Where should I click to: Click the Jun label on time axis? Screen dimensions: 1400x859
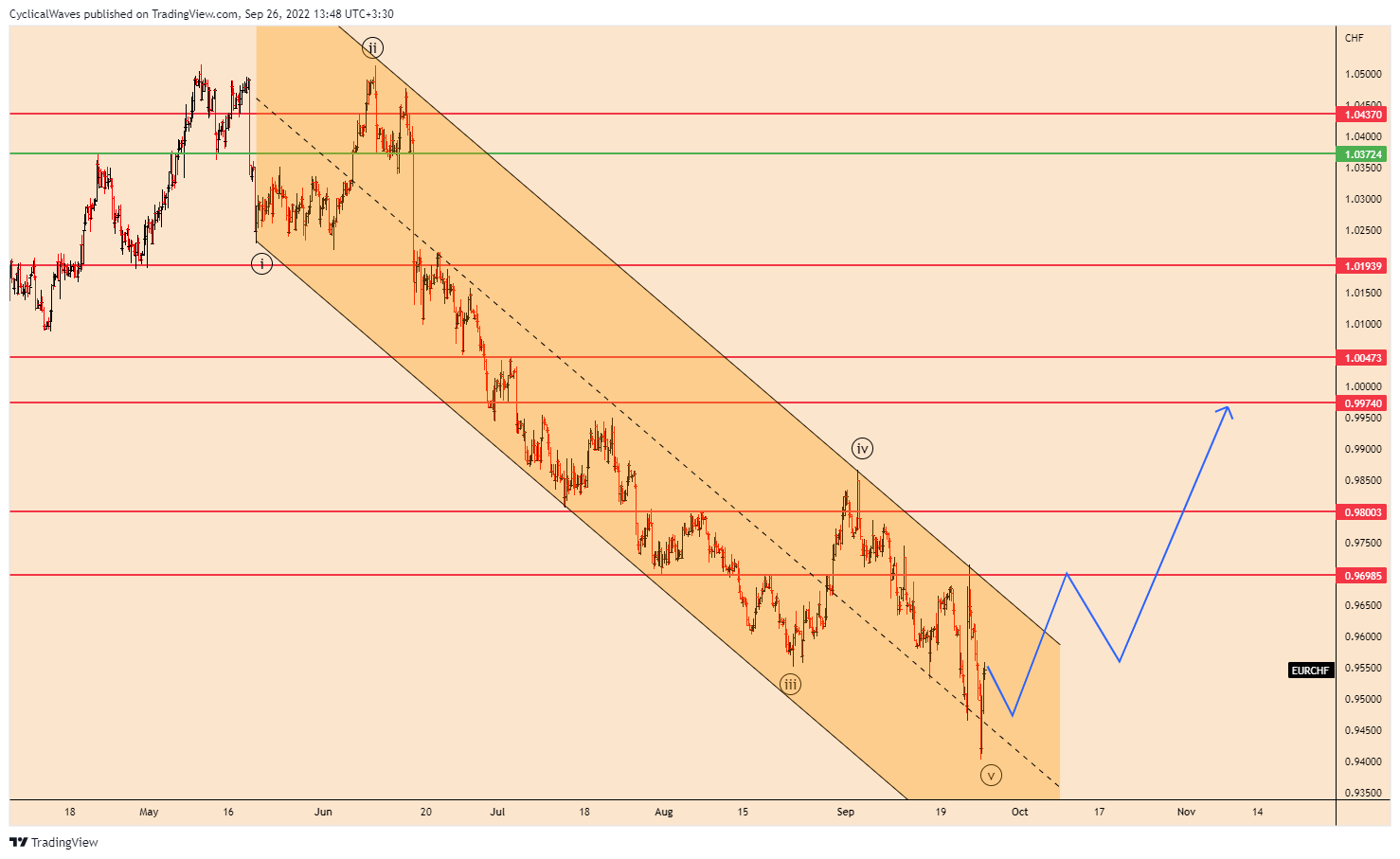point(324,812)
